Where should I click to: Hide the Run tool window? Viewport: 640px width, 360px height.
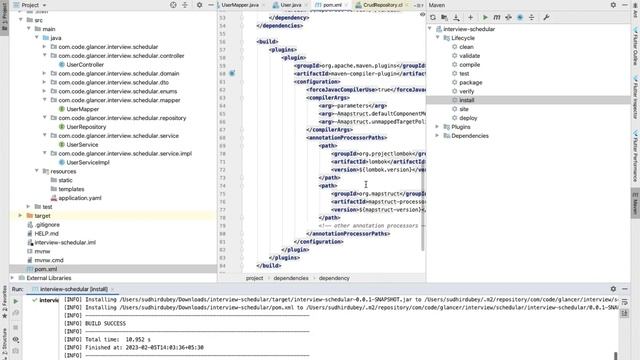(x=625, y=289)
